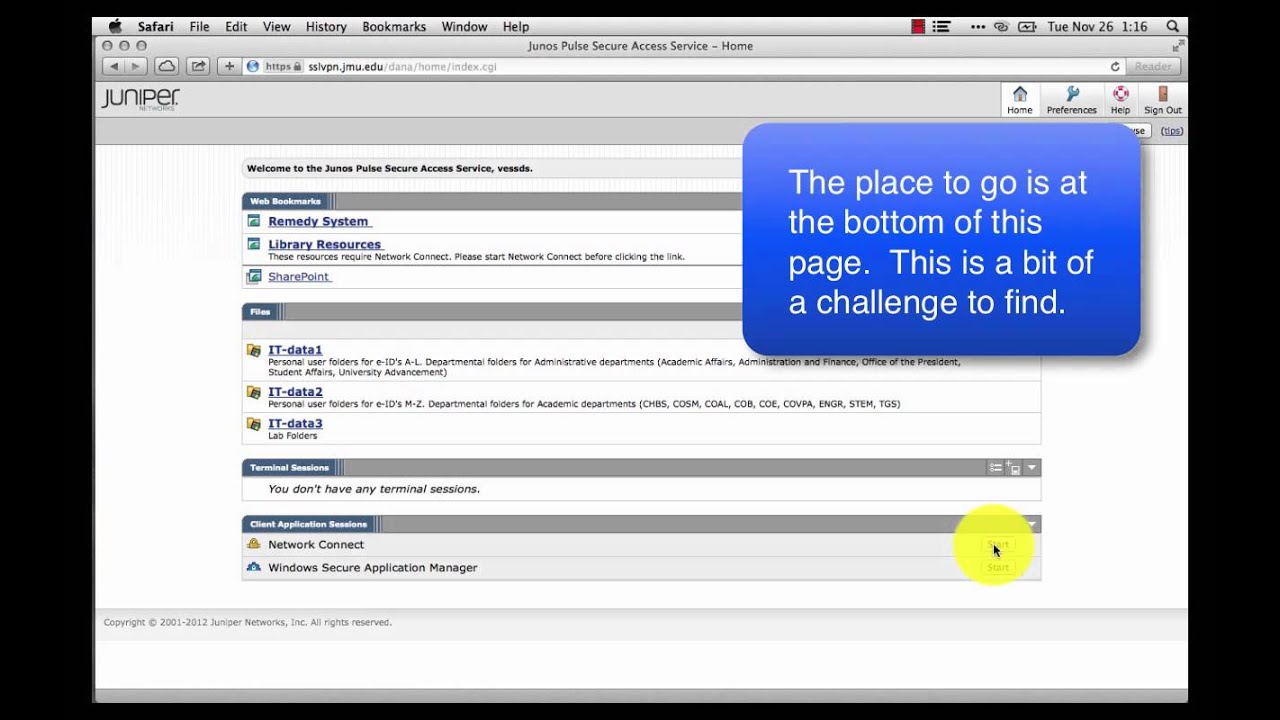Open the File menu
The image size is (1280, 720).
pyautogui.click(x=199, y=27)
